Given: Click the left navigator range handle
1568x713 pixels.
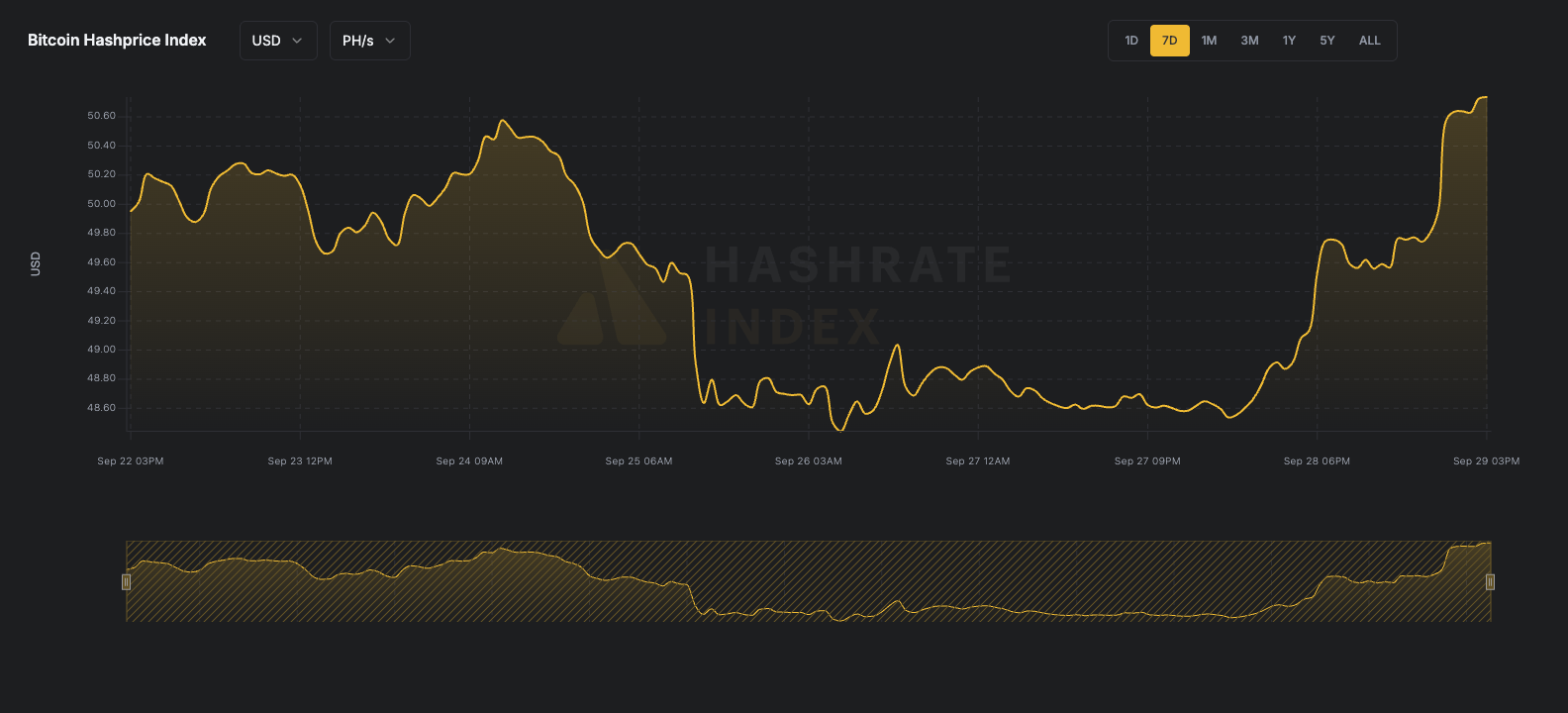Looking at the screenshot, I should [126, 581].
